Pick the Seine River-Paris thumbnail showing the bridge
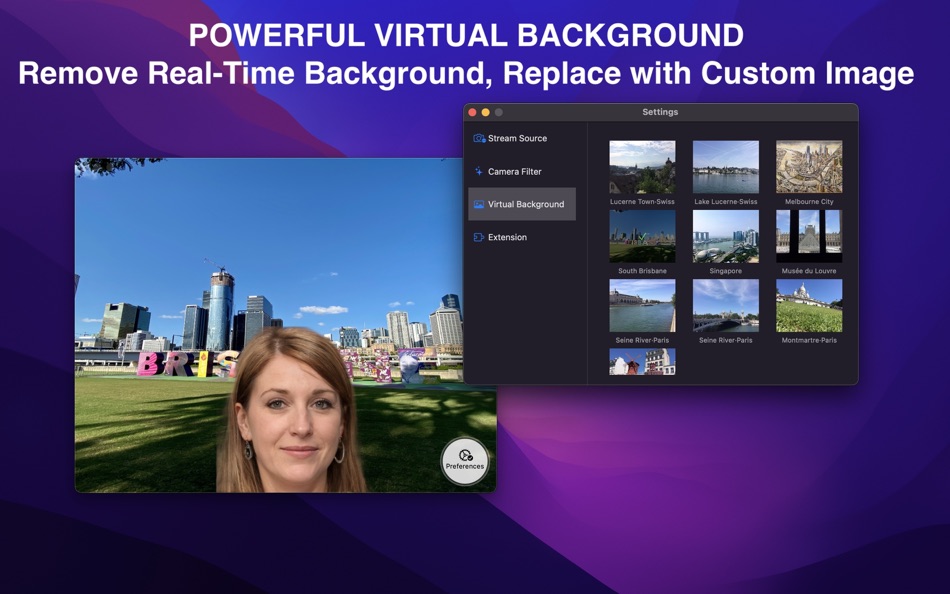950x594 pixels. pos(726,305)
